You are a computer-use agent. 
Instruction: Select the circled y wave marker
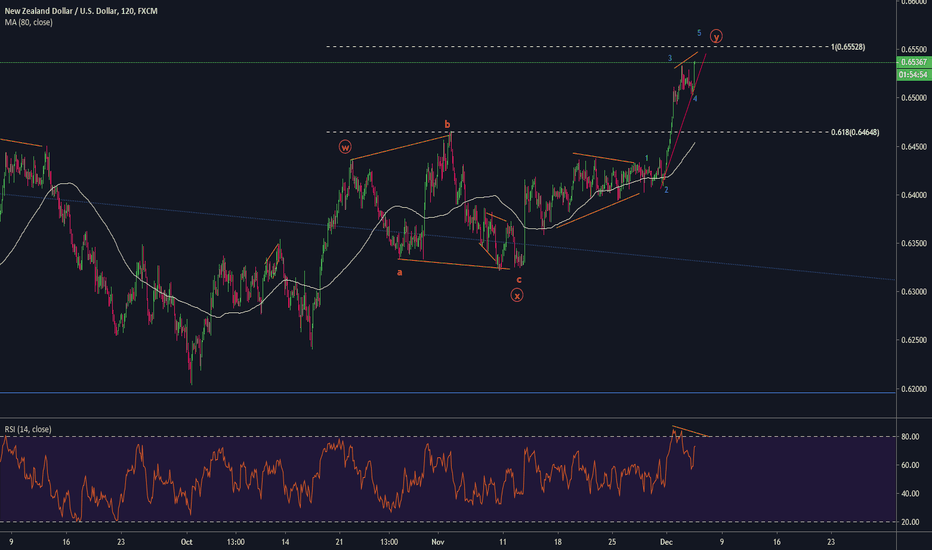tap(716, 37)
